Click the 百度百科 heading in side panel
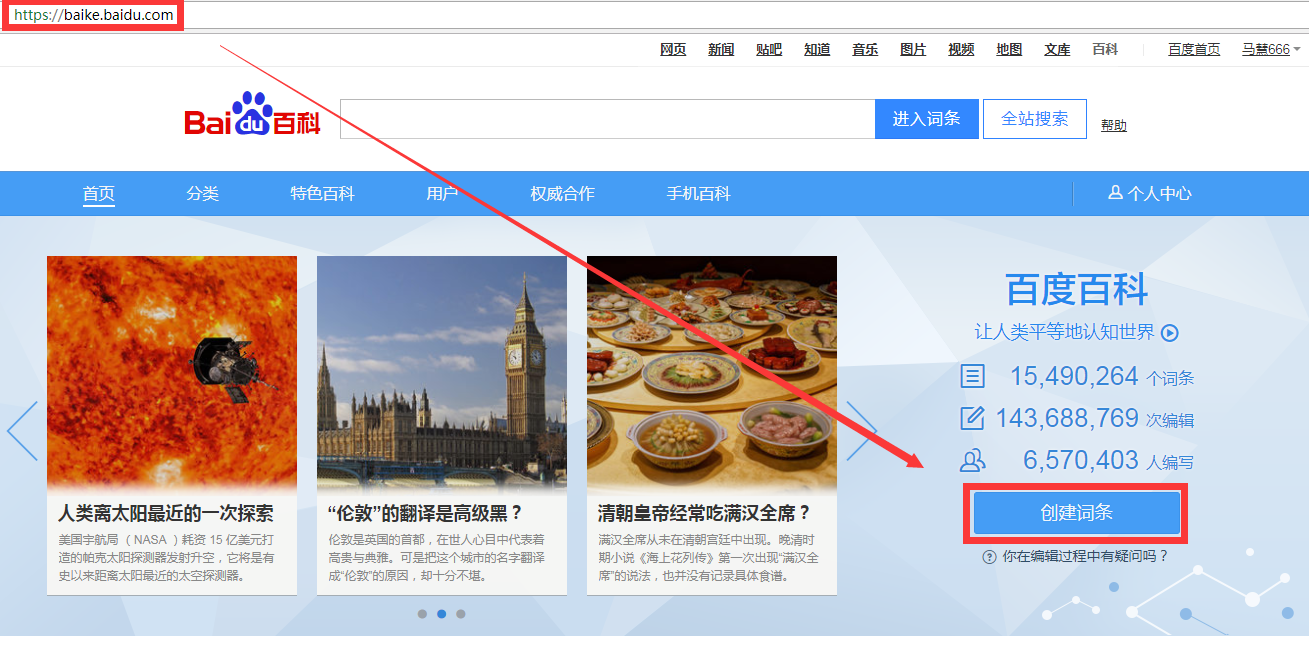This screenshot has width=1309, height=652. 1077,291
